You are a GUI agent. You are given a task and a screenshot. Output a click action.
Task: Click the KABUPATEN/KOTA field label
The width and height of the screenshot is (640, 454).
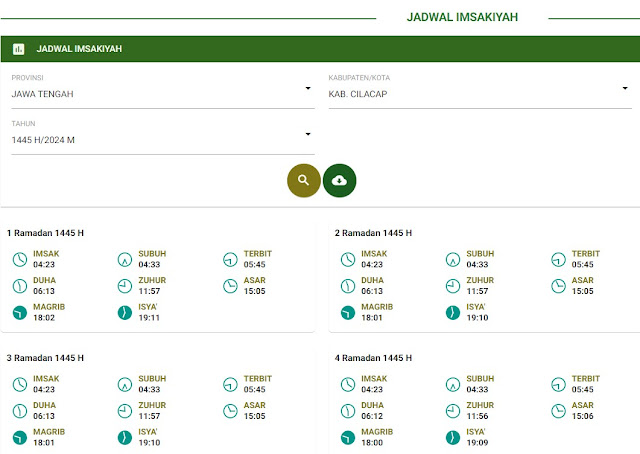click(x=359, y=78)
